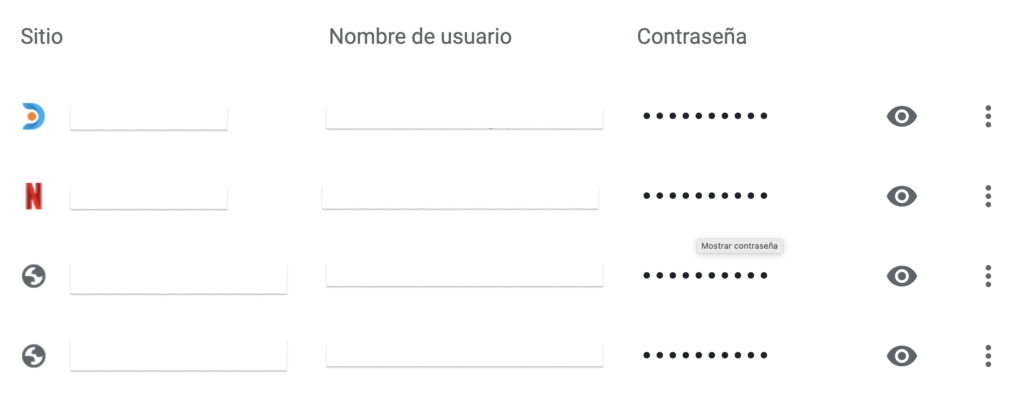This screenshot has width=1024, height=418.
Task: Open the Netflix site link field
Action: click(x=149, y=197)
